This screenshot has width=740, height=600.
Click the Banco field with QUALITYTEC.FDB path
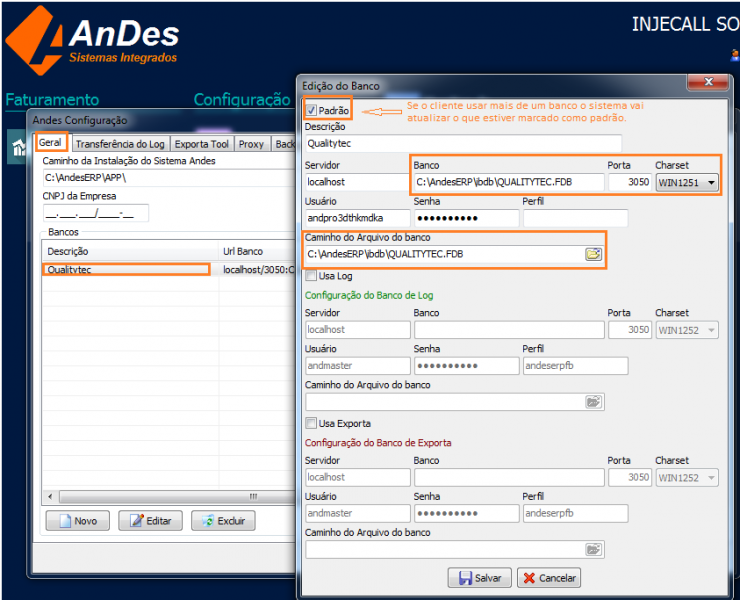pyautogui.click(x=509, y=182)
